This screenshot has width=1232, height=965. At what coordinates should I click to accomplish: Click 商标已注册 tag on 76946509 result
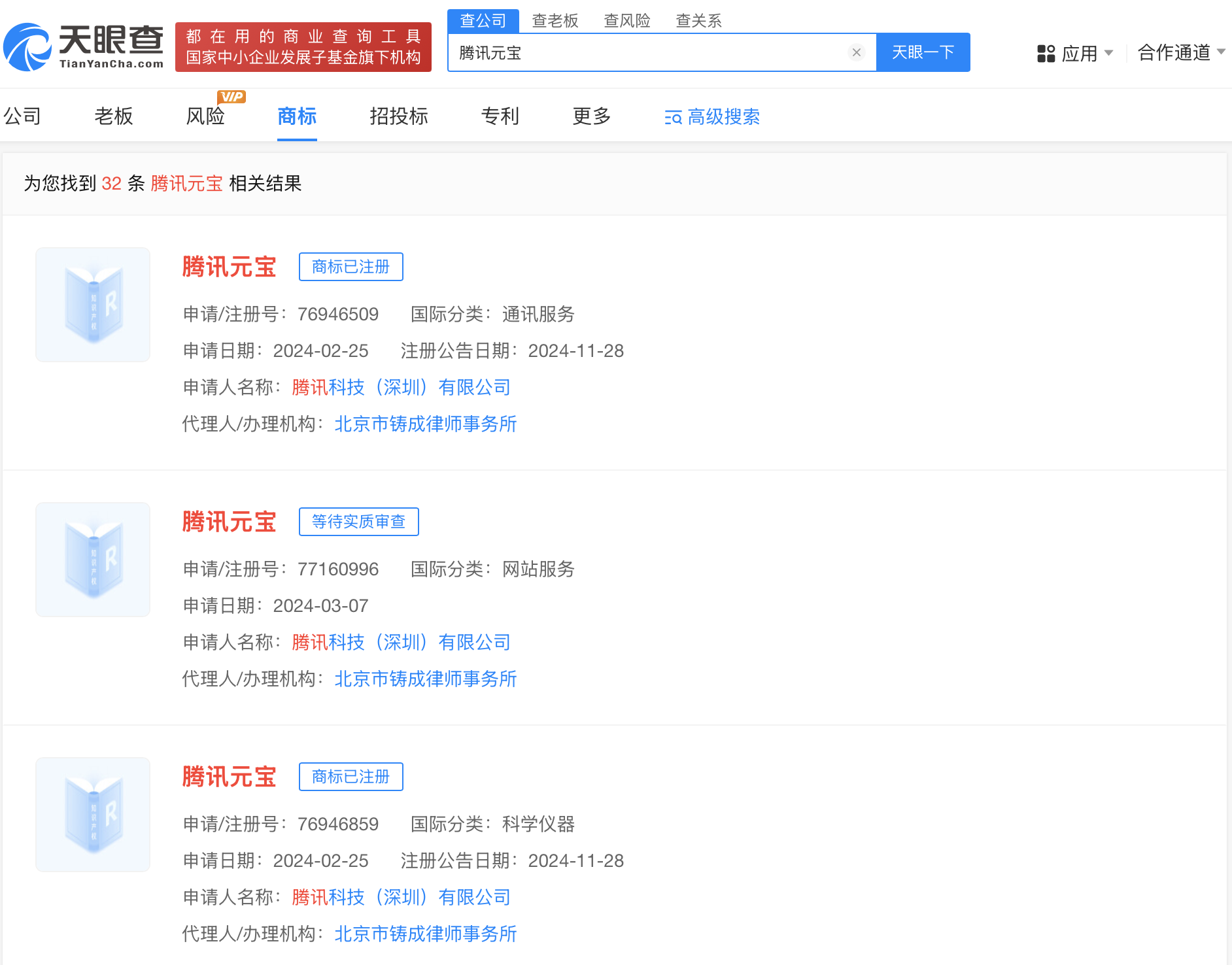(351, 267)
